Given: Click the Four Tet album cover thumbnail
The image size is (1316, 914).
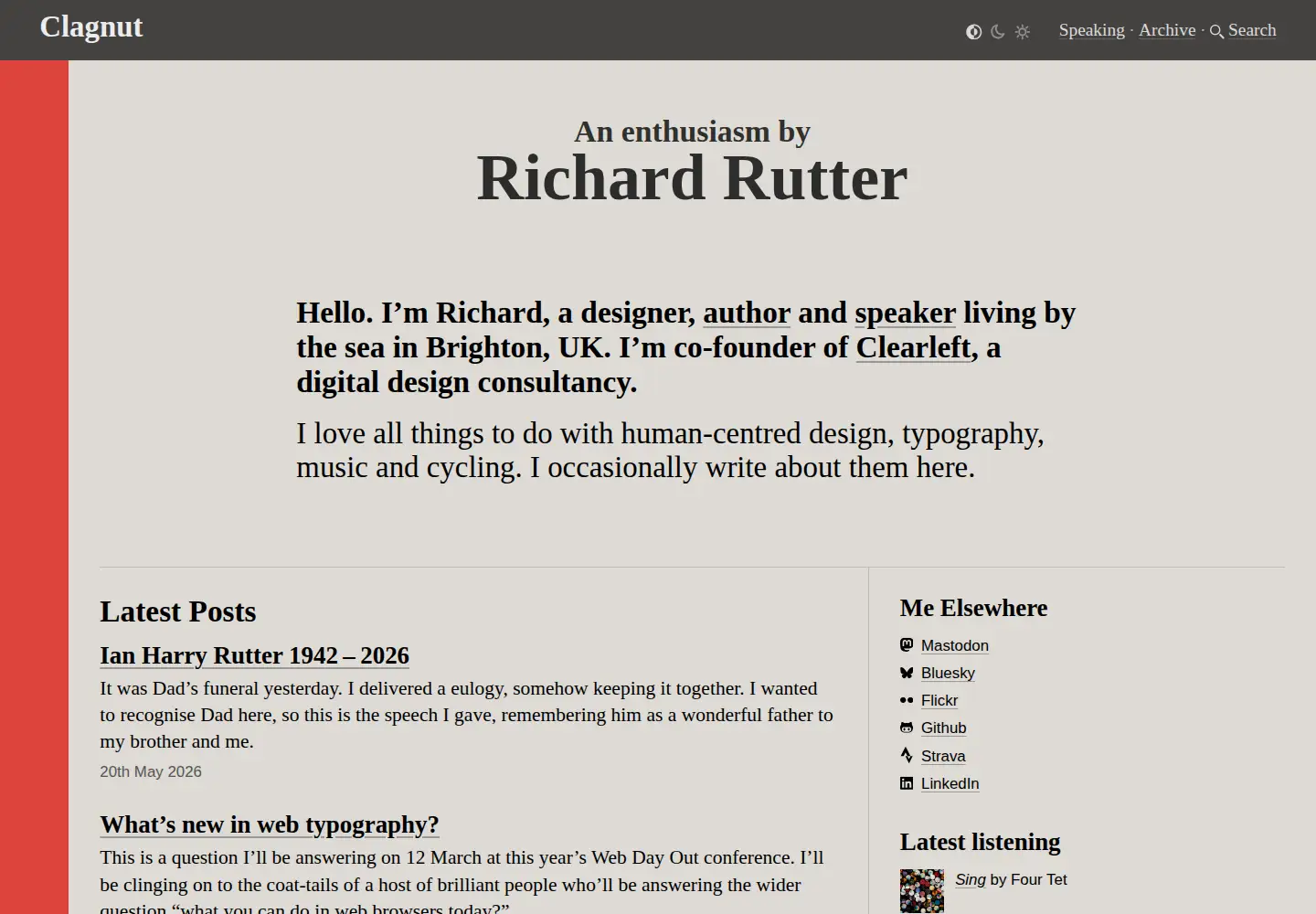Looking at the screenshot, I should tap(922, 891).
